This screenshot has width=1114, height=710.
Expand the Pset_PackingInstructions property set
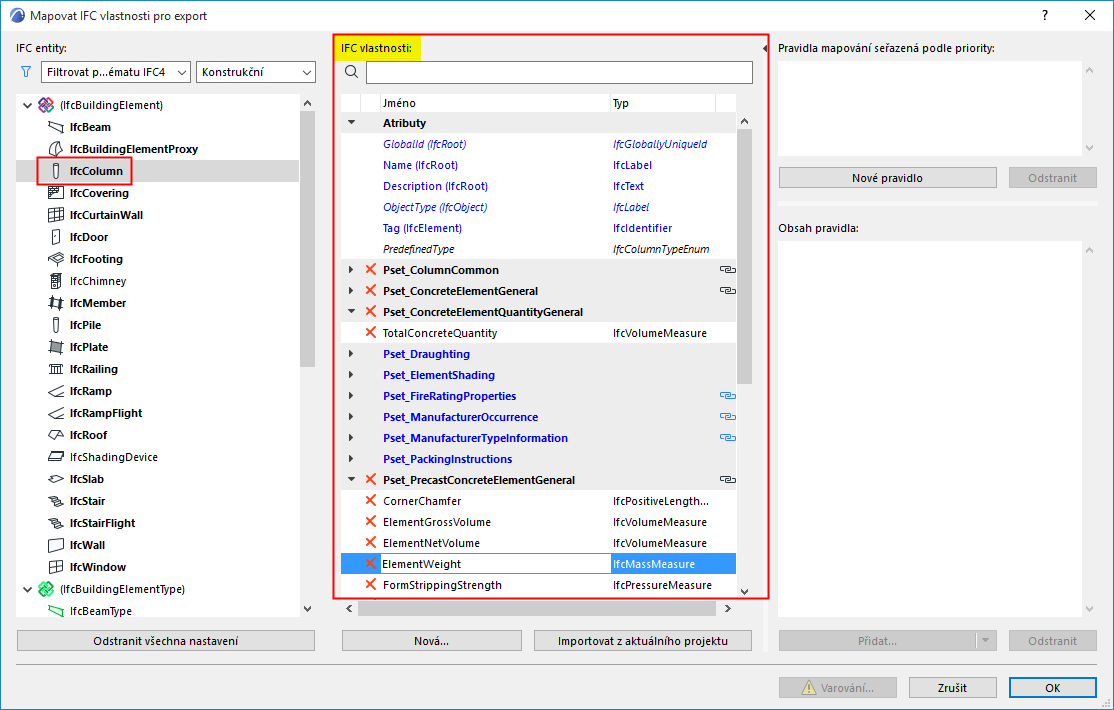351,459
